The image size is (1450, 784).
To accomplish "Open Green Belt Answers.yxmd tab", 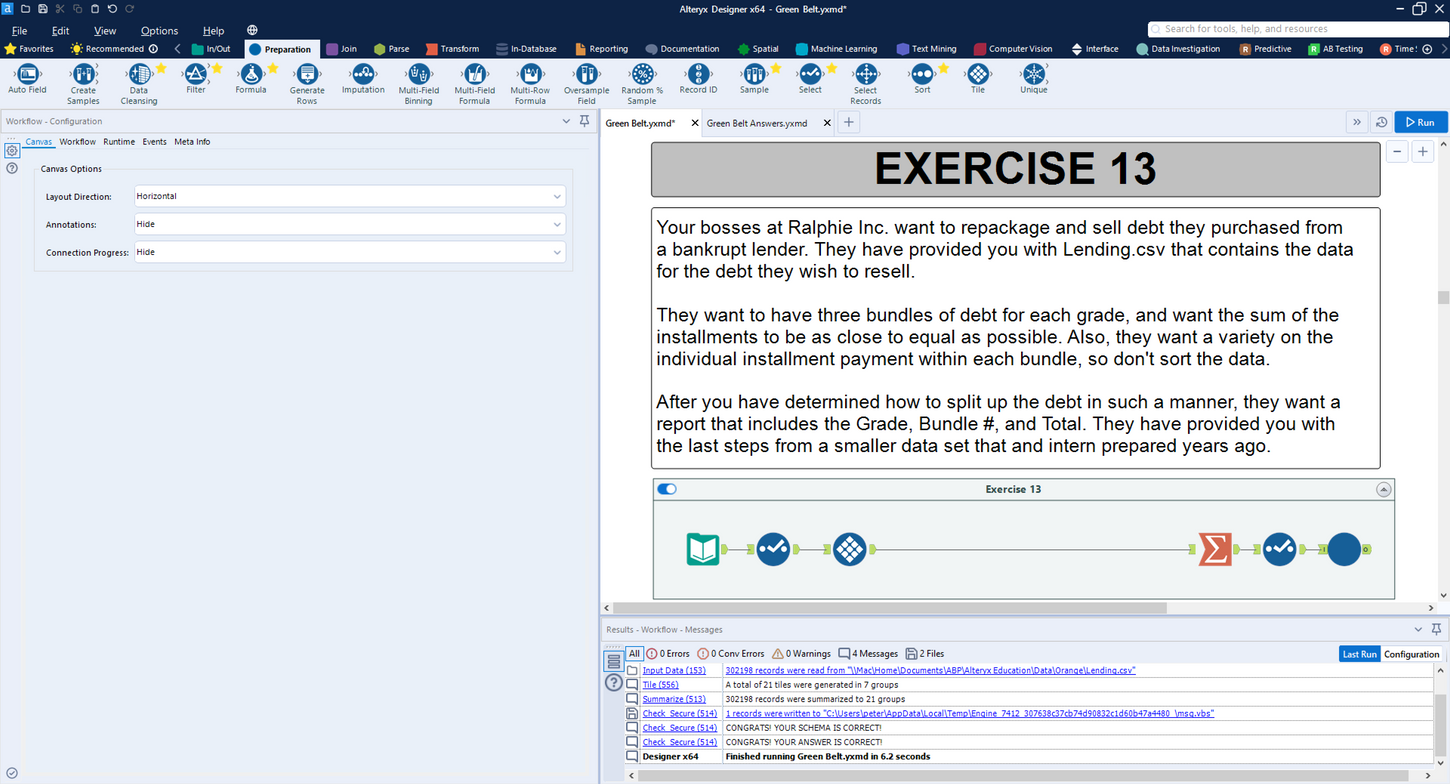I will pyautogui.click(x=757, y=123).
